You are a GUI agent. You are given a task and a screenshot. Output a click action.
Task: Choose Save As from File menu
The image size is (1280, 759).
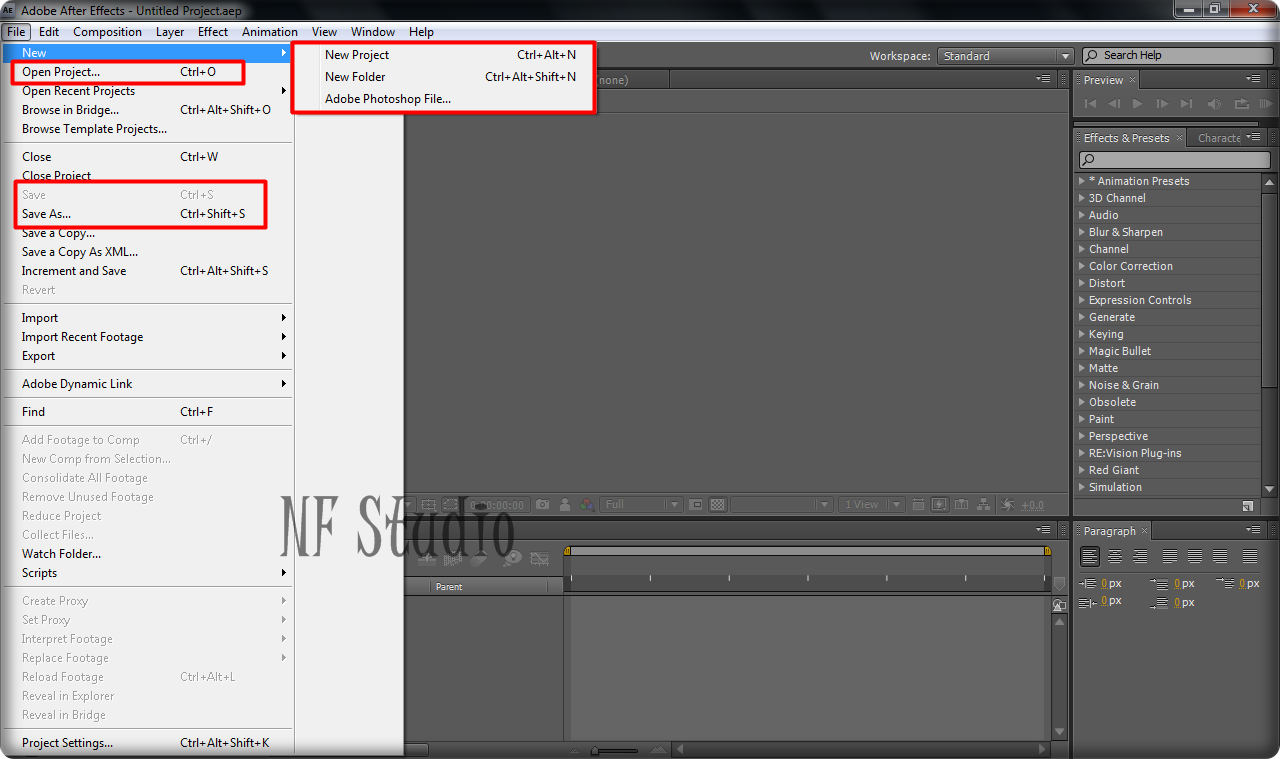(147, 214)
